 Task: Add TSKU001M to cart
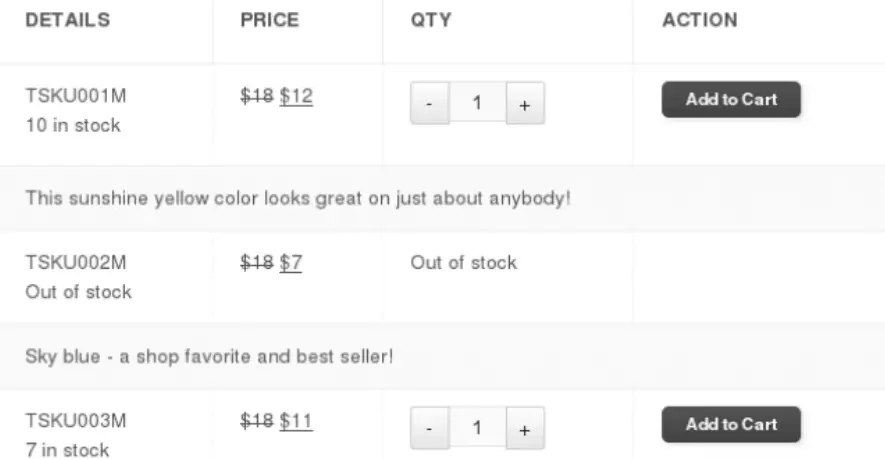(x=731, y=99)
